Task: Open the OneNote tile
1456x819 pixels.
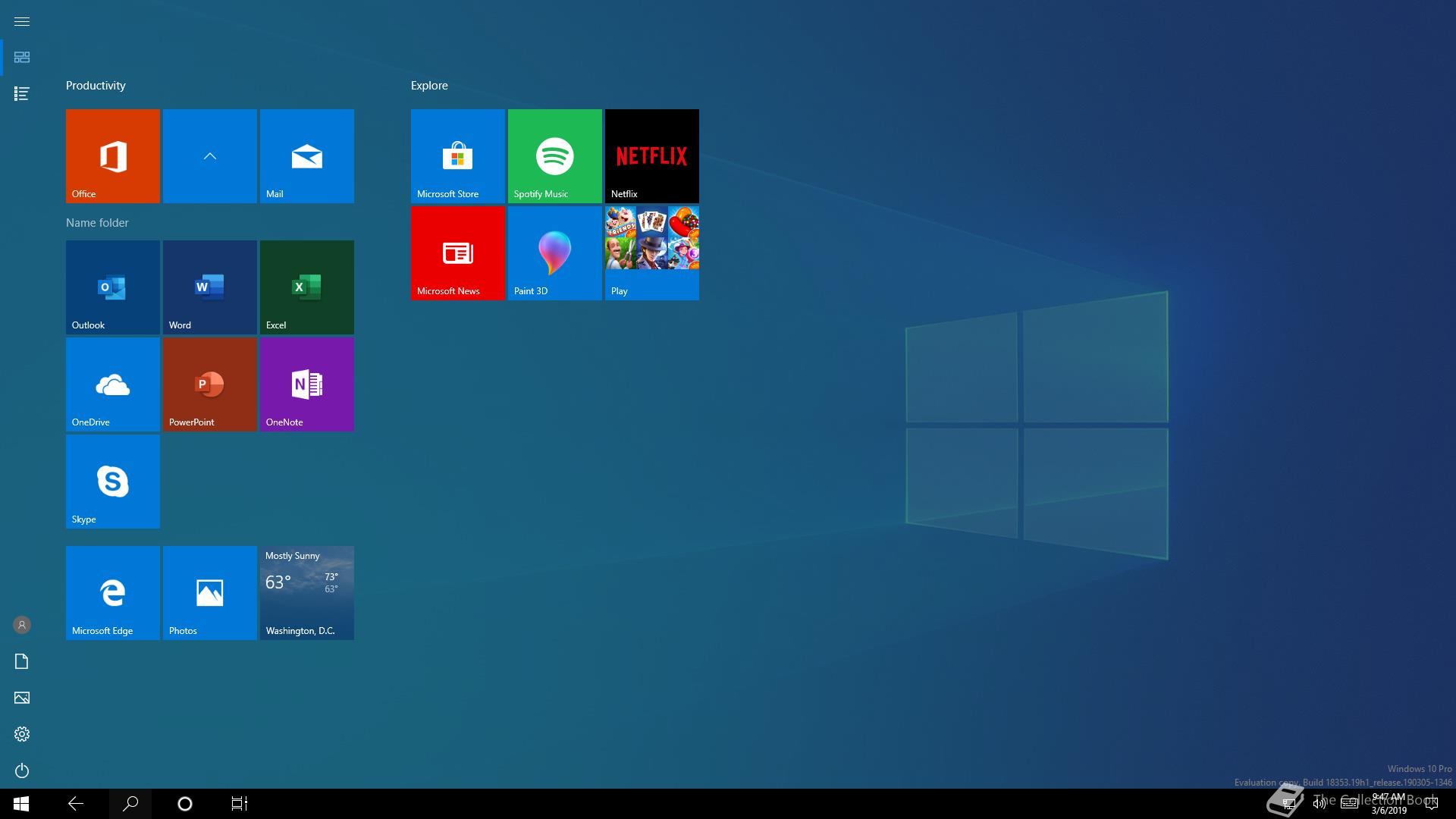Action: tap(306, 384)
